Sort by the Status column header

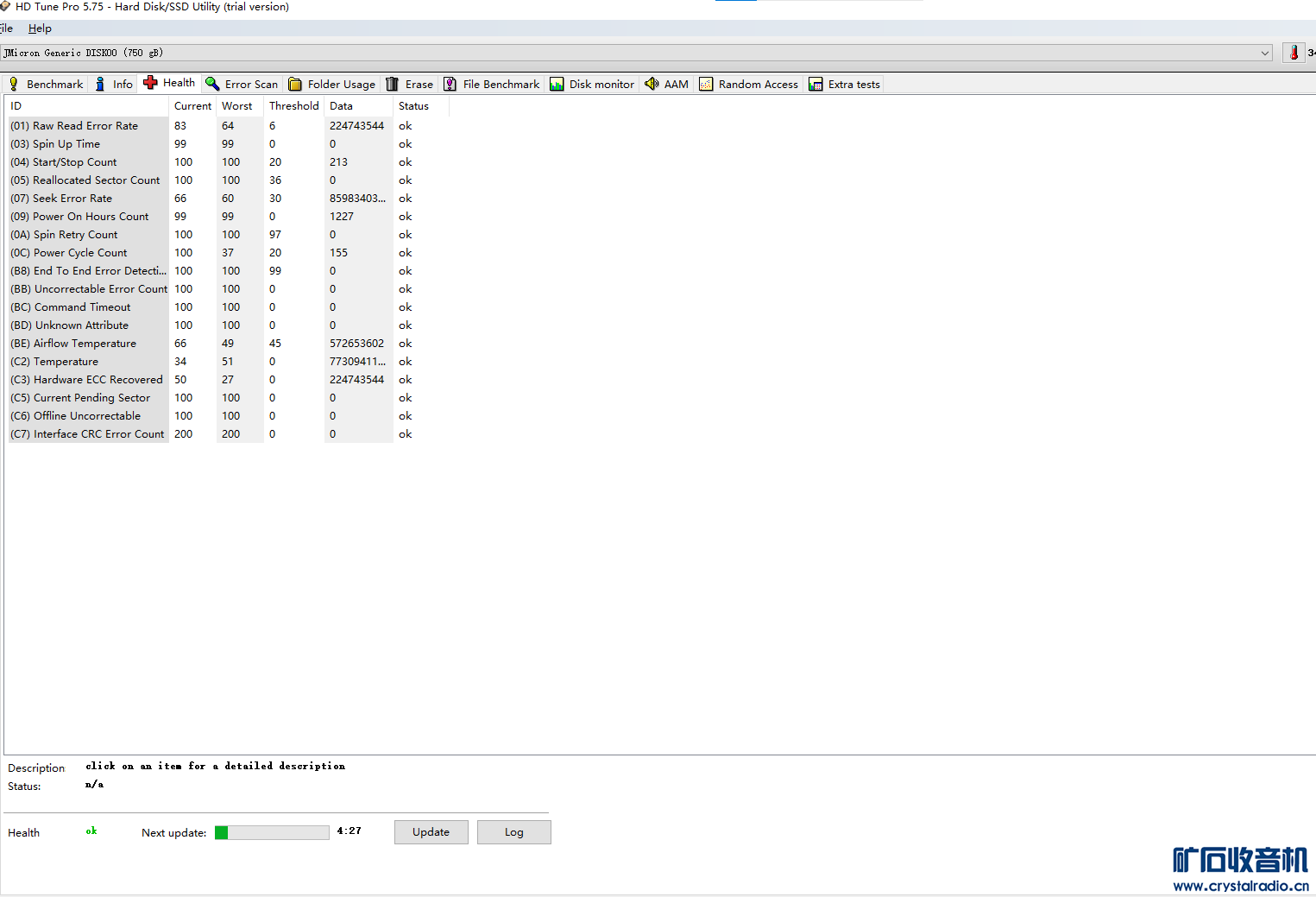[x=421, y=106]
